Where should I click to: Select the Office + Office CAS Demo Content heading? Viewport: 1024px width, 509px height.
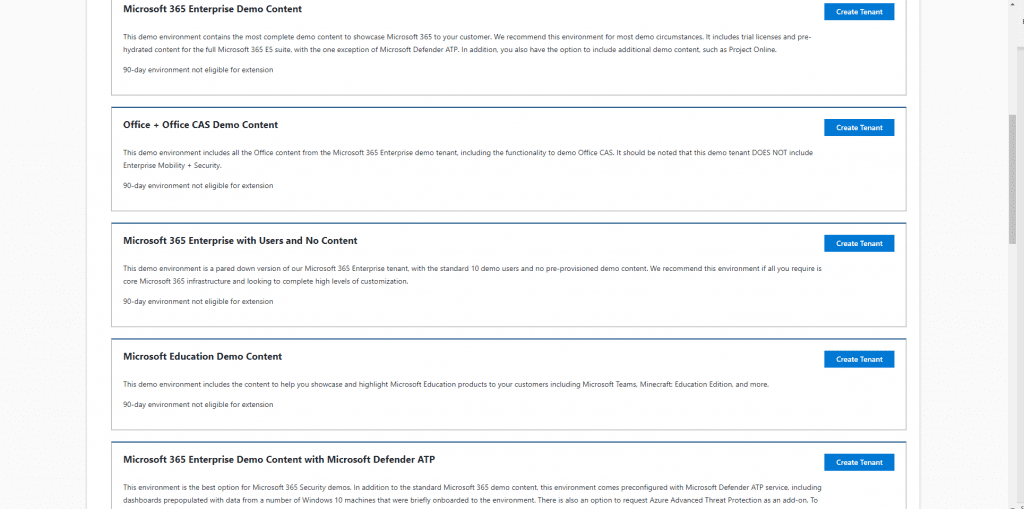(200, 125)
